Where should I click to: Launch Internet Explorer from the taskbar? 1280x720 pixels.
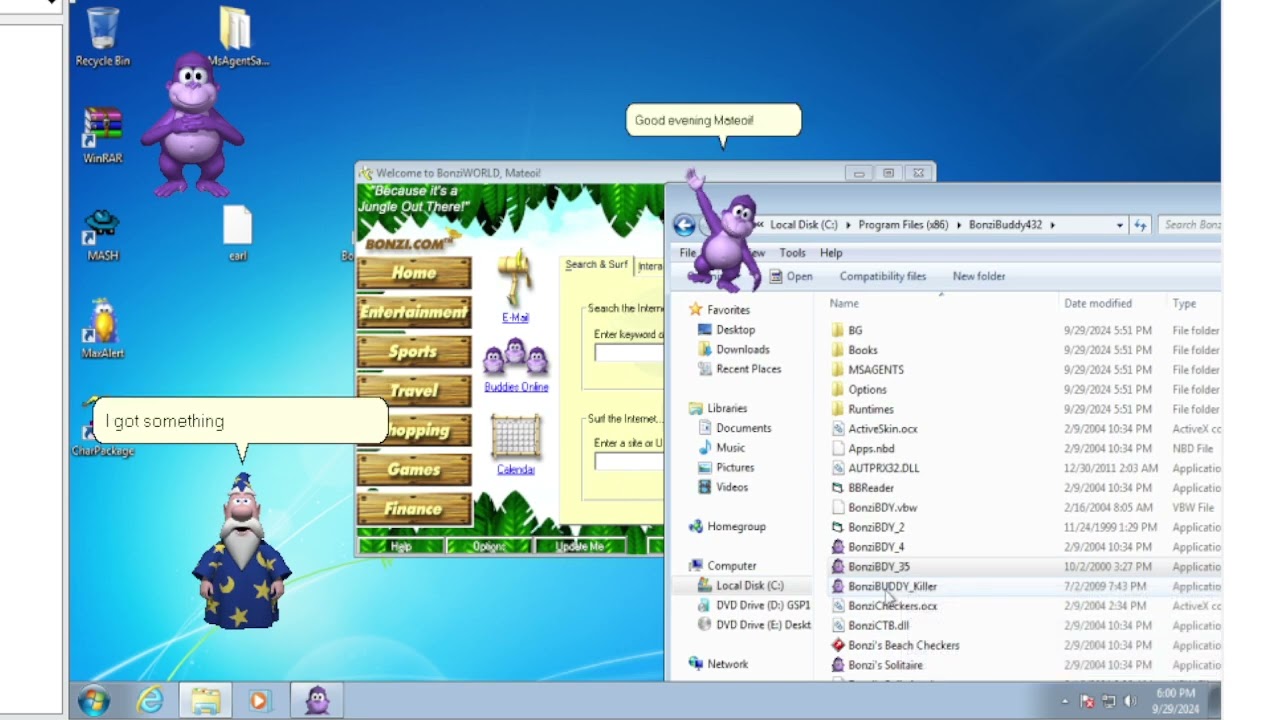click(x=150, y=701)
